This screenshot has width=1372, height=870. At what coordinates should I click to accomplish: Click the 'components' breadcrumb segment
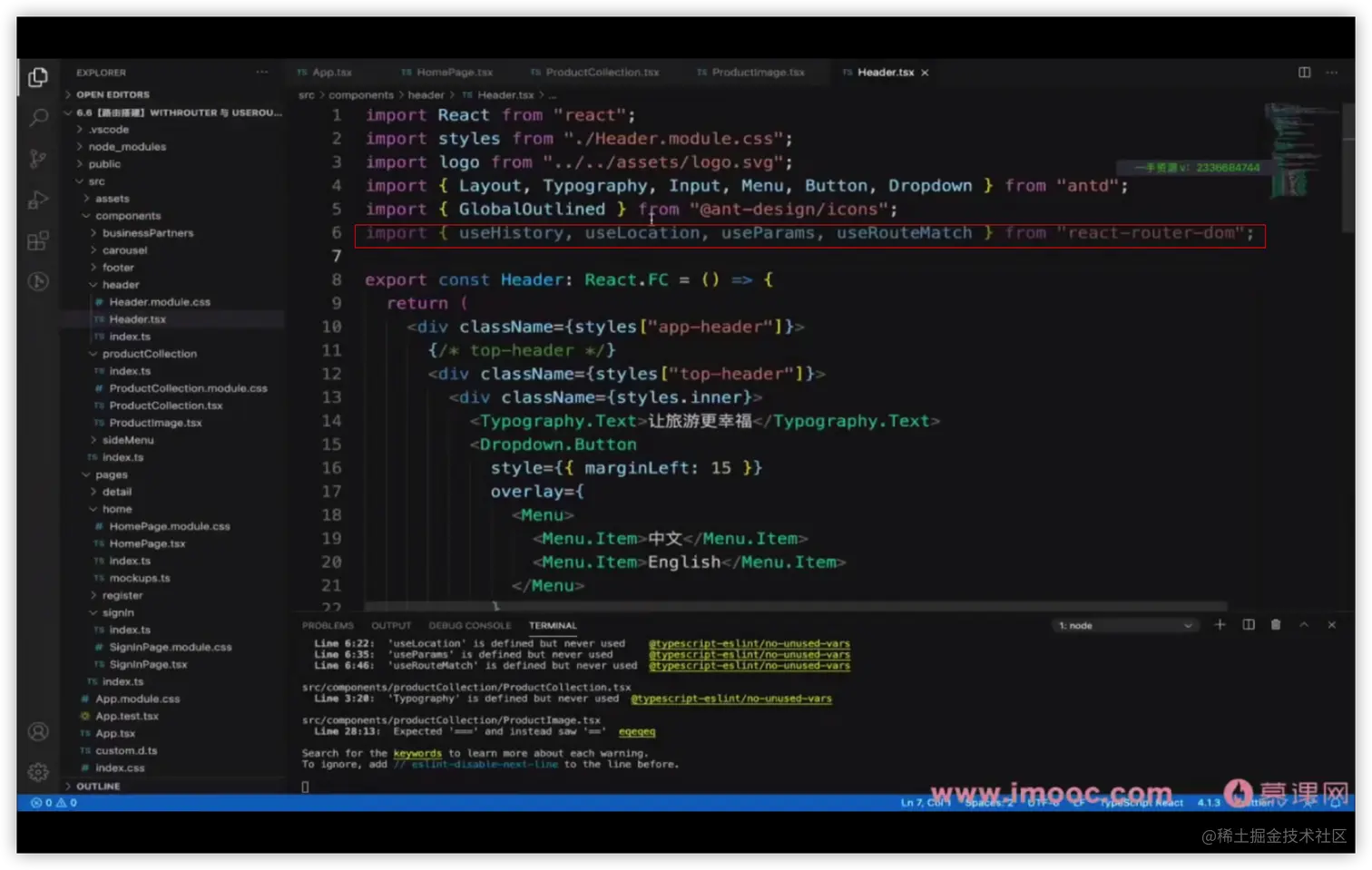coord(361,95)
